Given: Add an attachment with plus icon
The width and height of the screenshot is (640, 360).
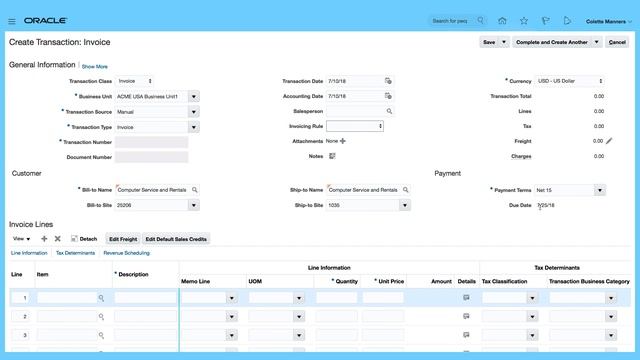Looking at the screenshot, I should [343, 141].
